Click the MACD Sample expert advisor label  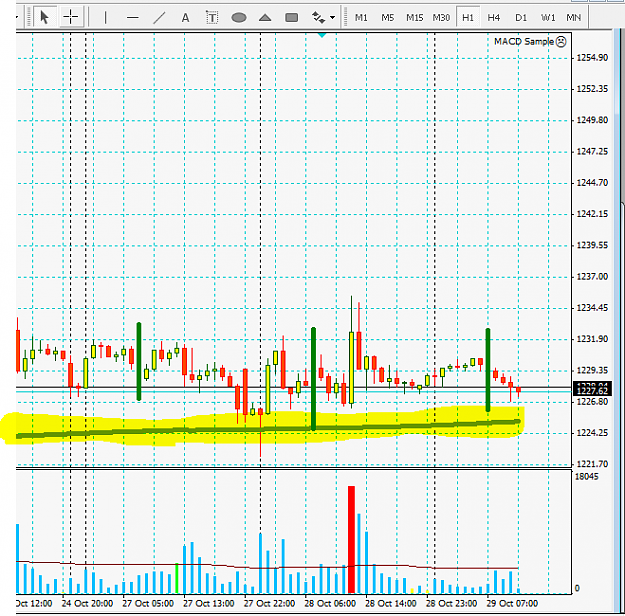(x=524, y=41)
